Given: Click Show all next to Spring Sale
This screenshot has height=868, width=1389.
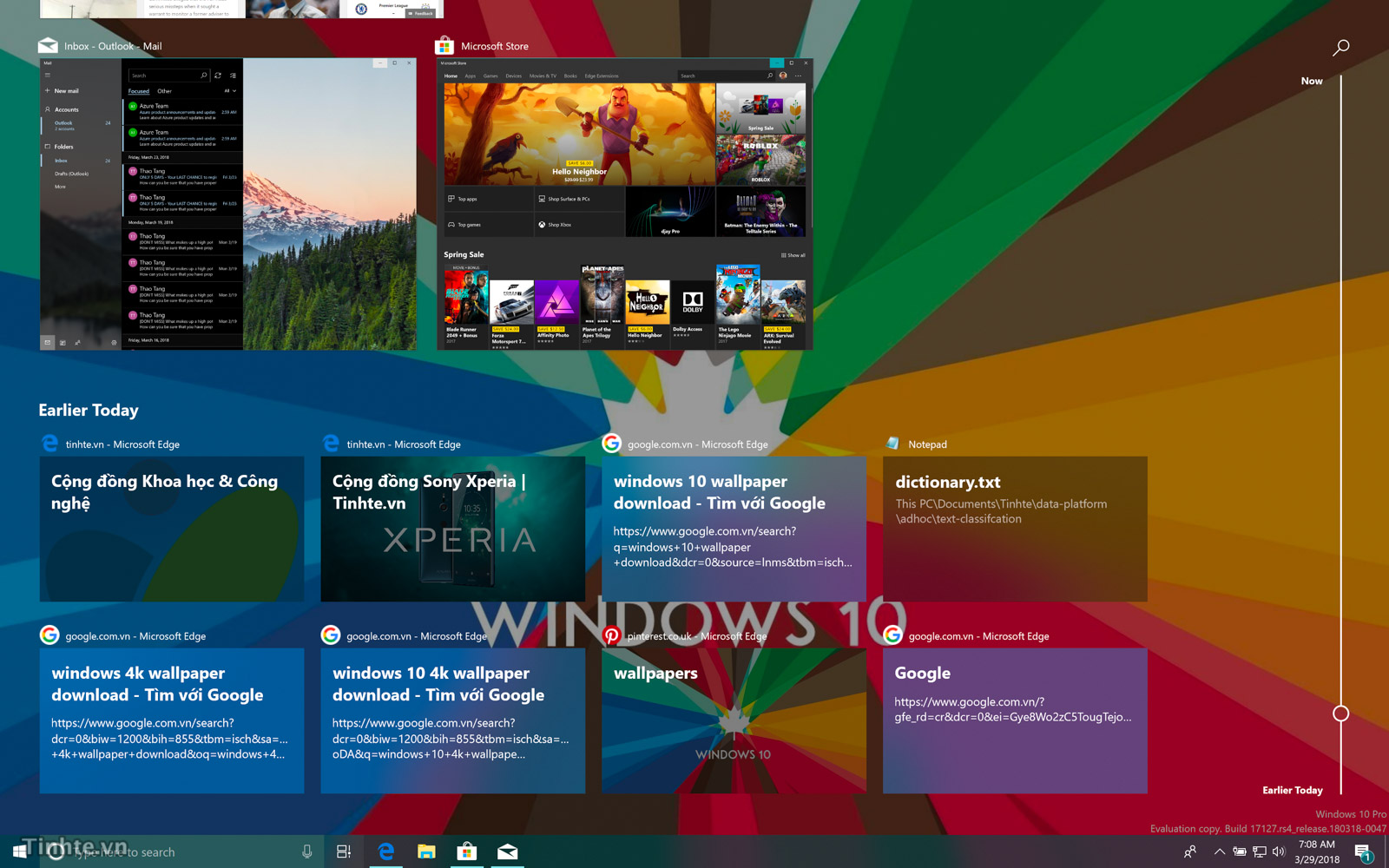Looking at the screenshot, I should click(x=794, y=254).
